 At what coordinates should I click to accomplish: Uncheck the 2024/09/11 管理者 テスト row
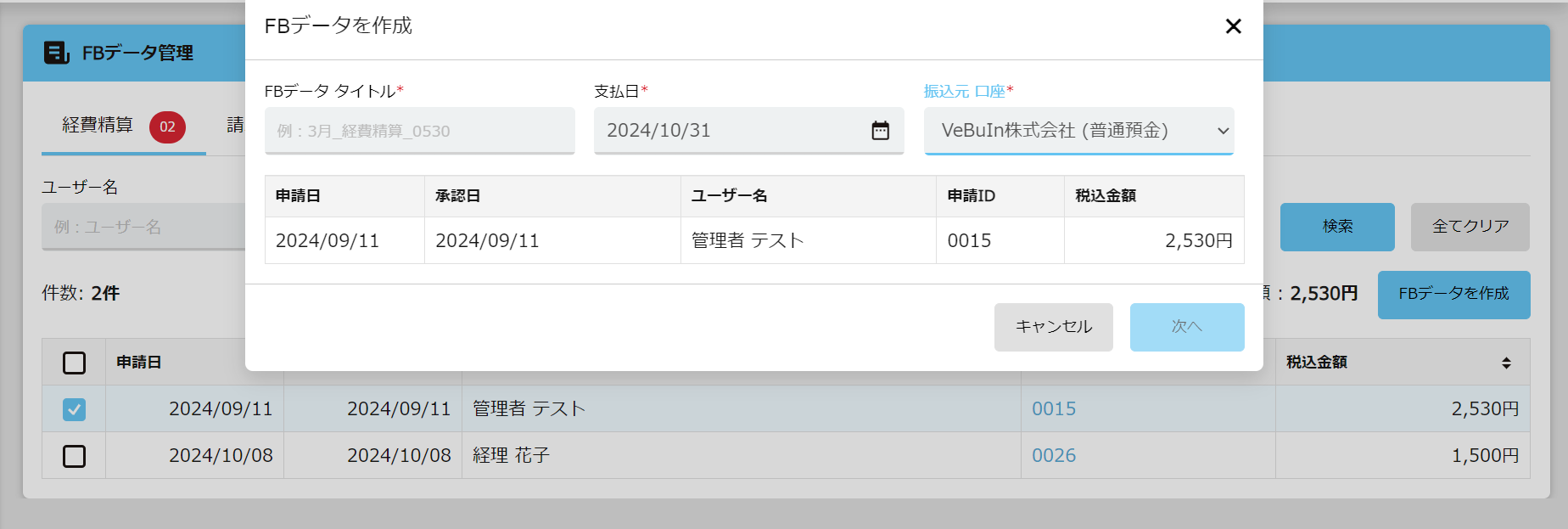(x=75, y=409)
